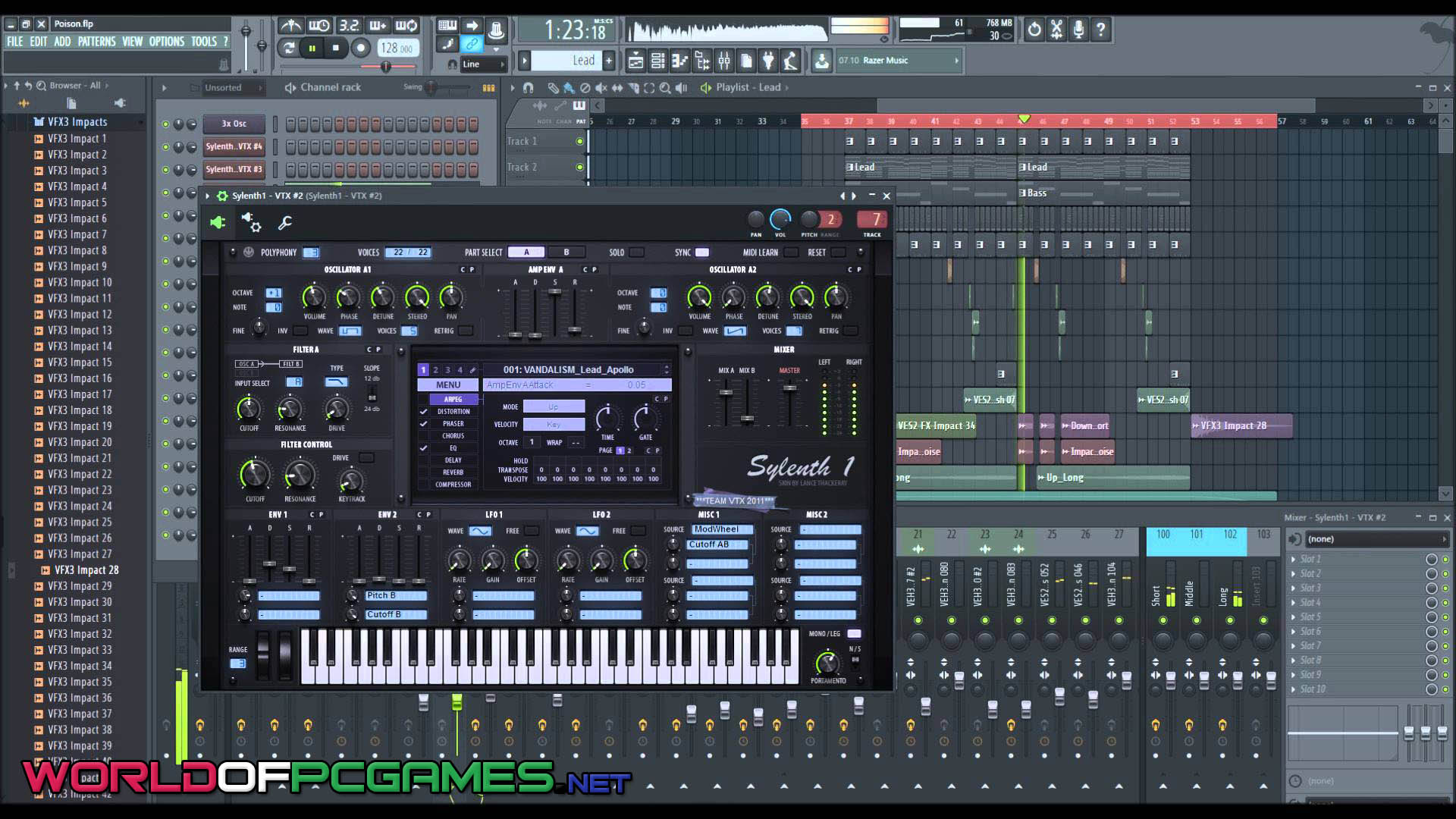Screen dimensions: 1456x819
Task: Open the Razer Music hint dropdown
Action: (899, 61)
